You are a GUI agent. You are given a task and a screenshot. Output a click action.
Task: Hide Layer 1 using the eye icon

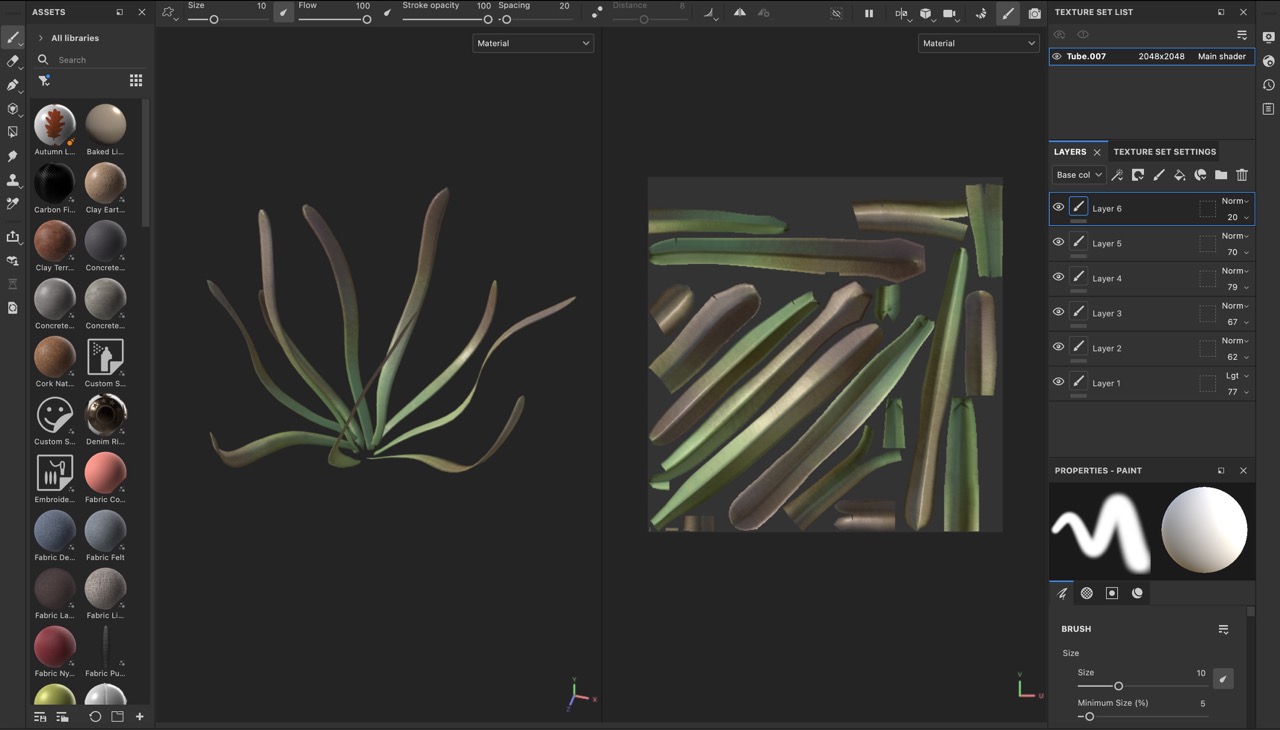click(x=1058, y=382)
